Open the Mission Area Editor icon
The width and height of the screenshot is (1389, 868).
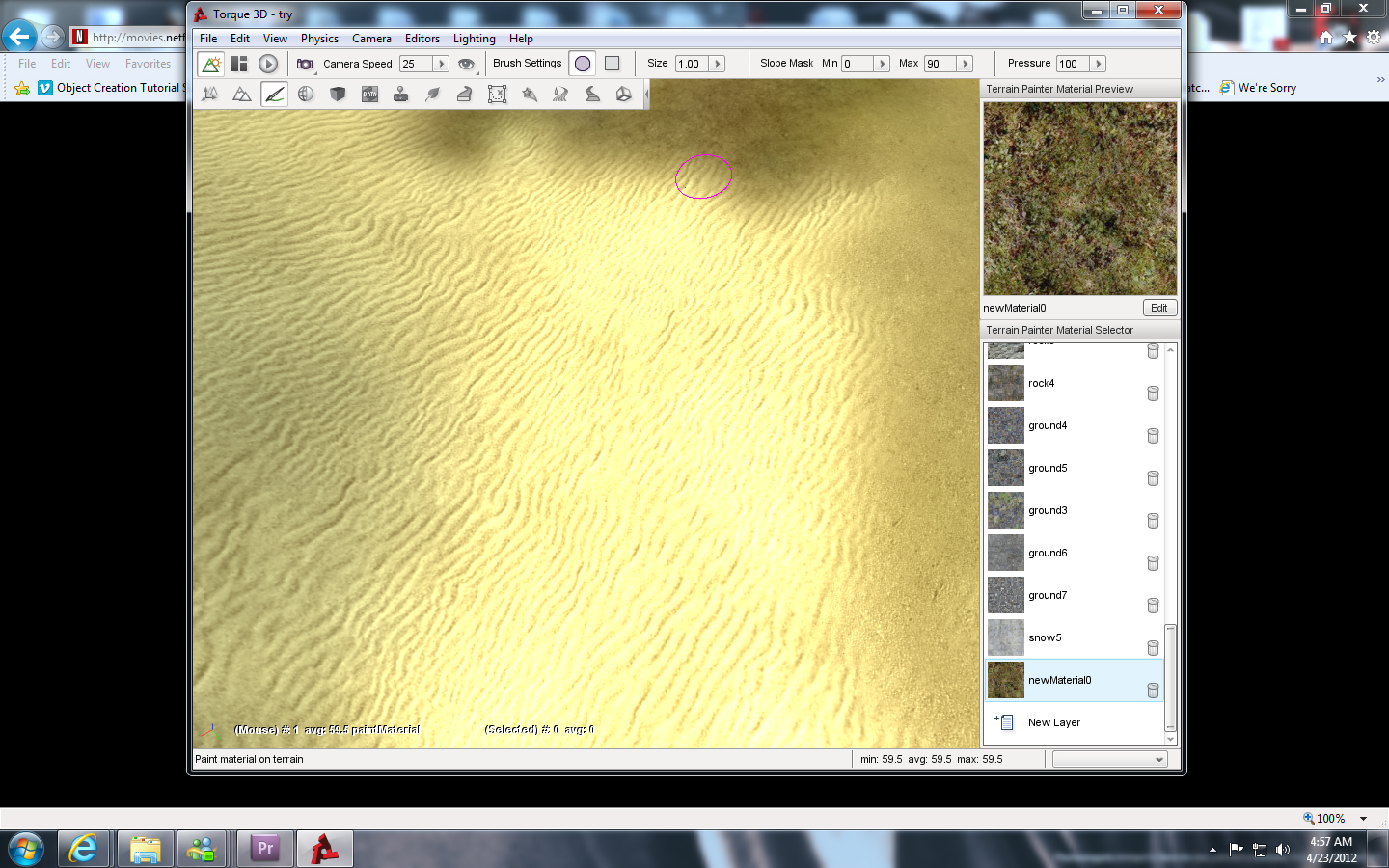tap(497, 95)
